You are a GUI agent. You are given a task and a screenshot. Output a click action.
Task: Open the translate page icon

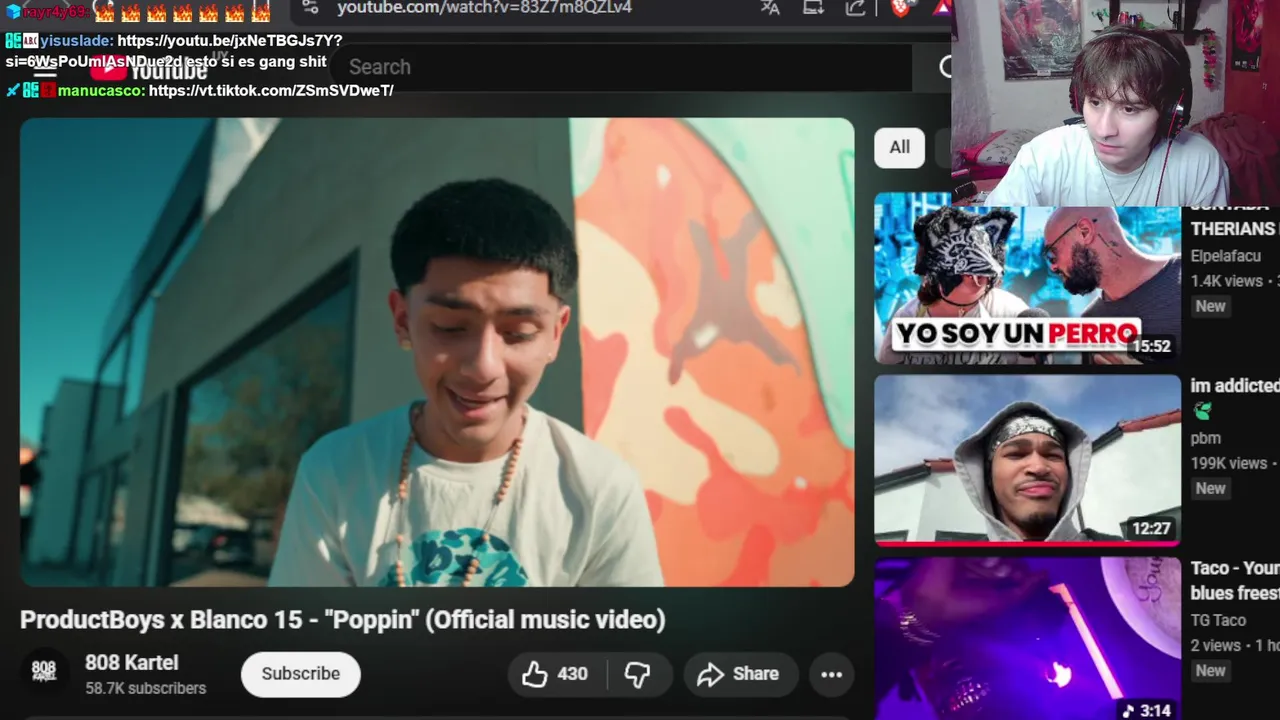point(769,7)
